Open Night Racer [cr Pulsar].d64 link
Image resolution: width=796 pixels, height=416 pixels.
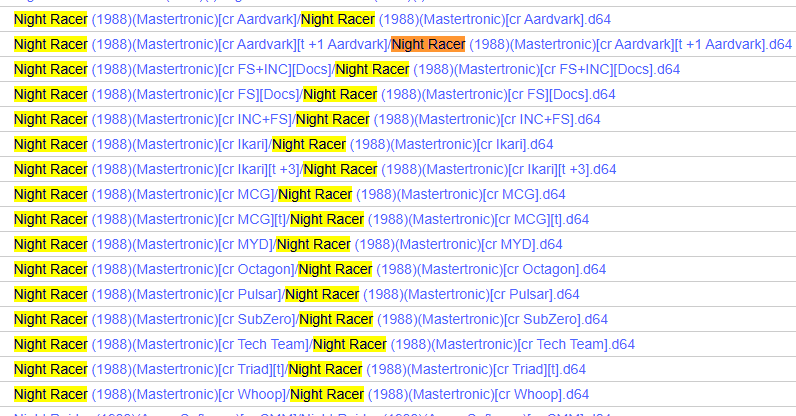tap(296, 294)
